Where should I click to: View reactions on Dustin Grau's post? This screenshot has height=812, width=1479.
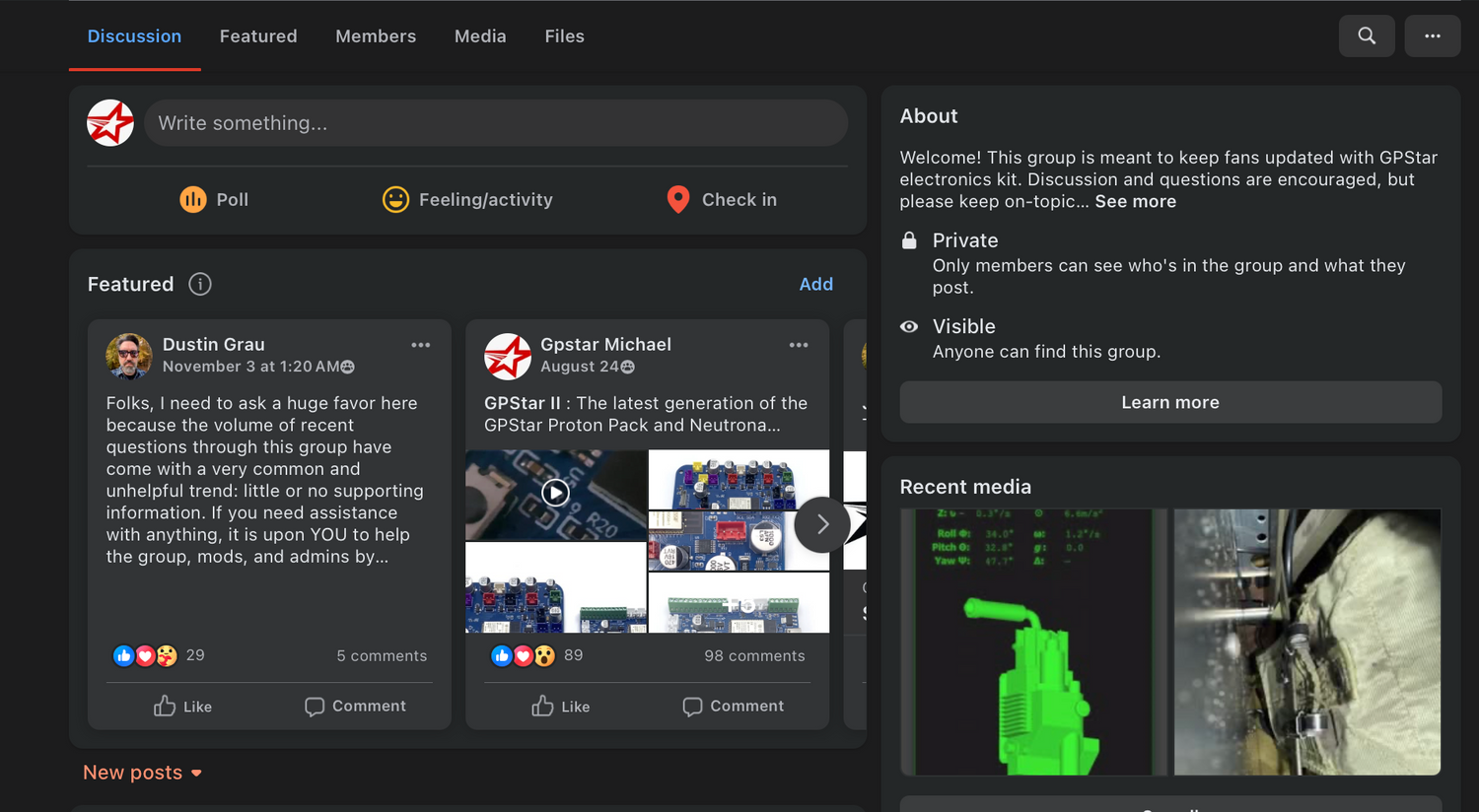[146, 656]
